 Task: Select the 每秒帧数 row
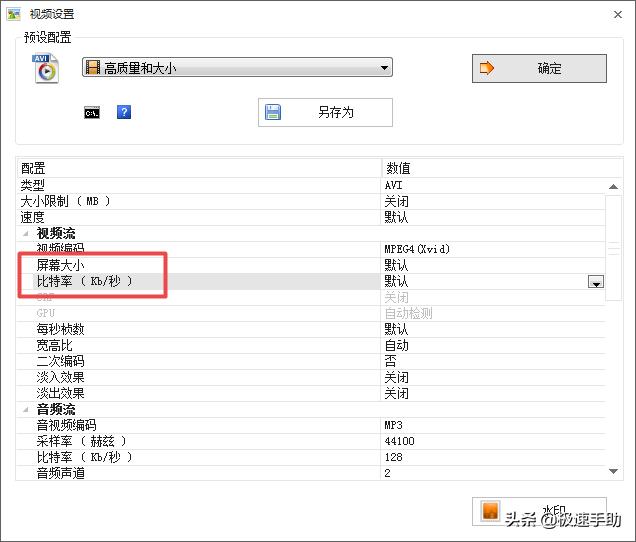click(311, 329)
